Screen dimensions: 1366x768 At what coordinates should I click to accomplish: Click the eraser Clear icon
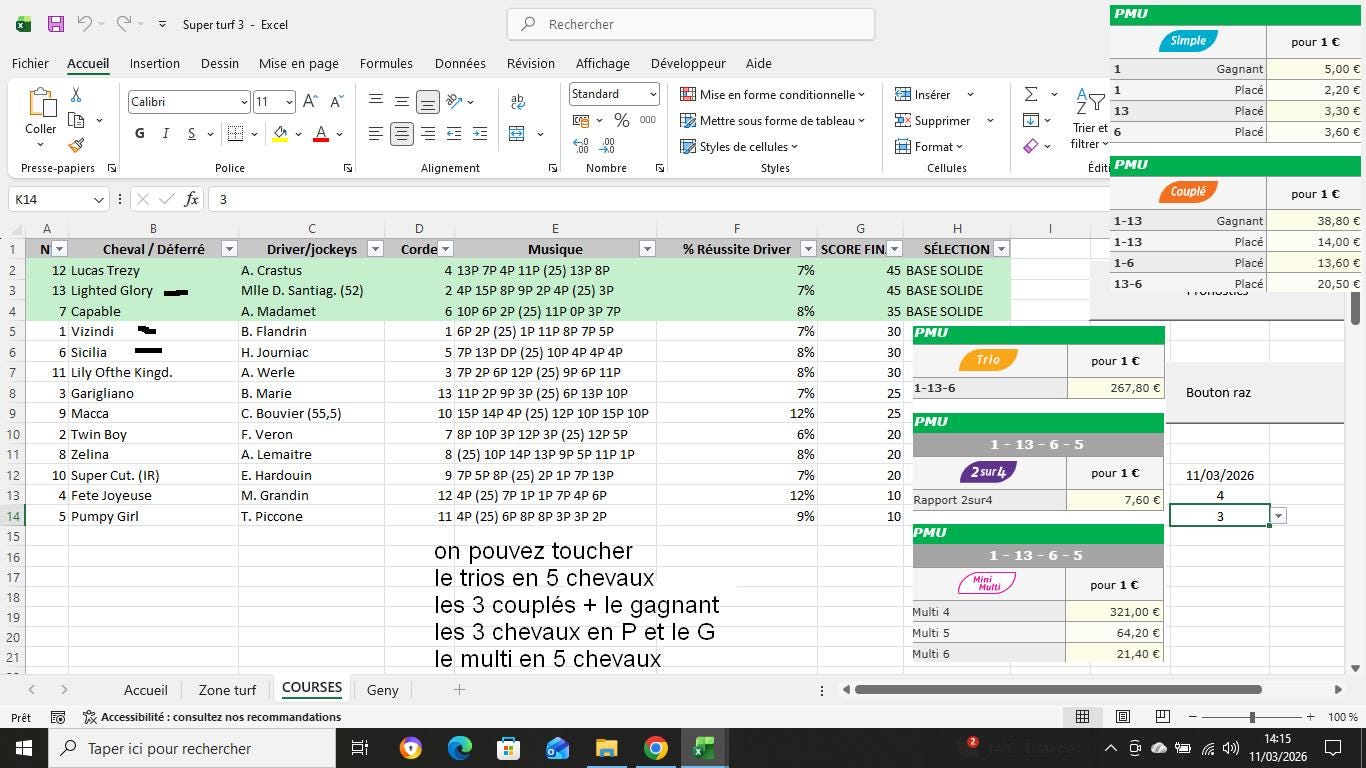(1031, 146)
